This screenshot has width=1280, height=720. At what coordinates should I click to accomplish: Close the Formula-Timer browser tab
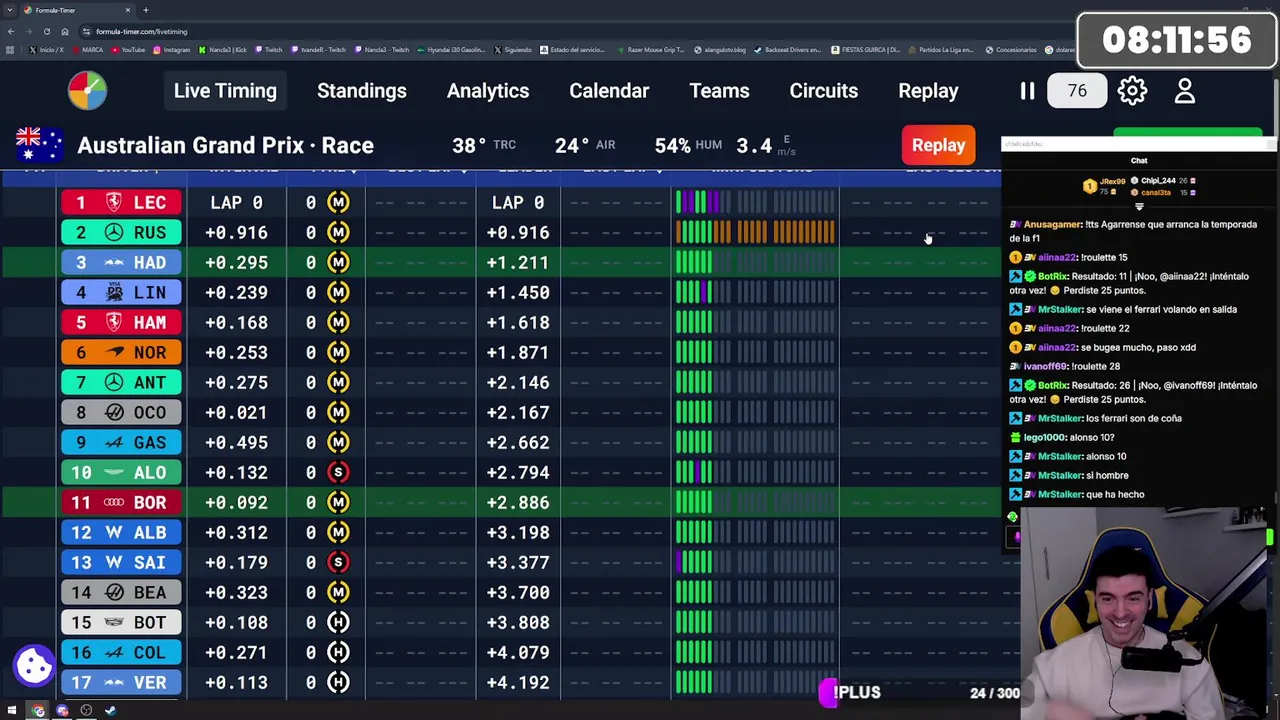click(128, 10)
